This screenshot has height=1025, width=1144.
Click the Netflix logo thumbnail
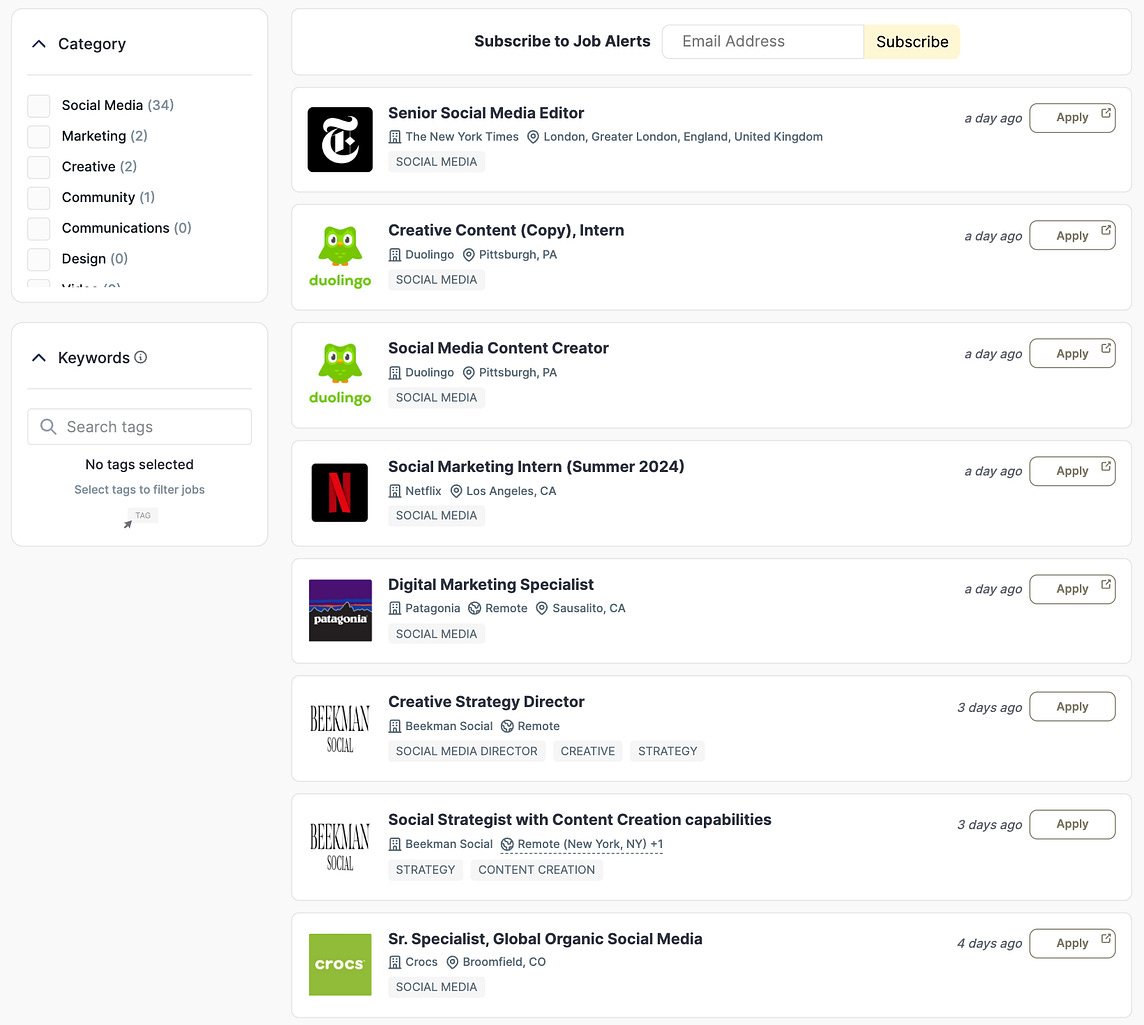click(x=340, y=492)
